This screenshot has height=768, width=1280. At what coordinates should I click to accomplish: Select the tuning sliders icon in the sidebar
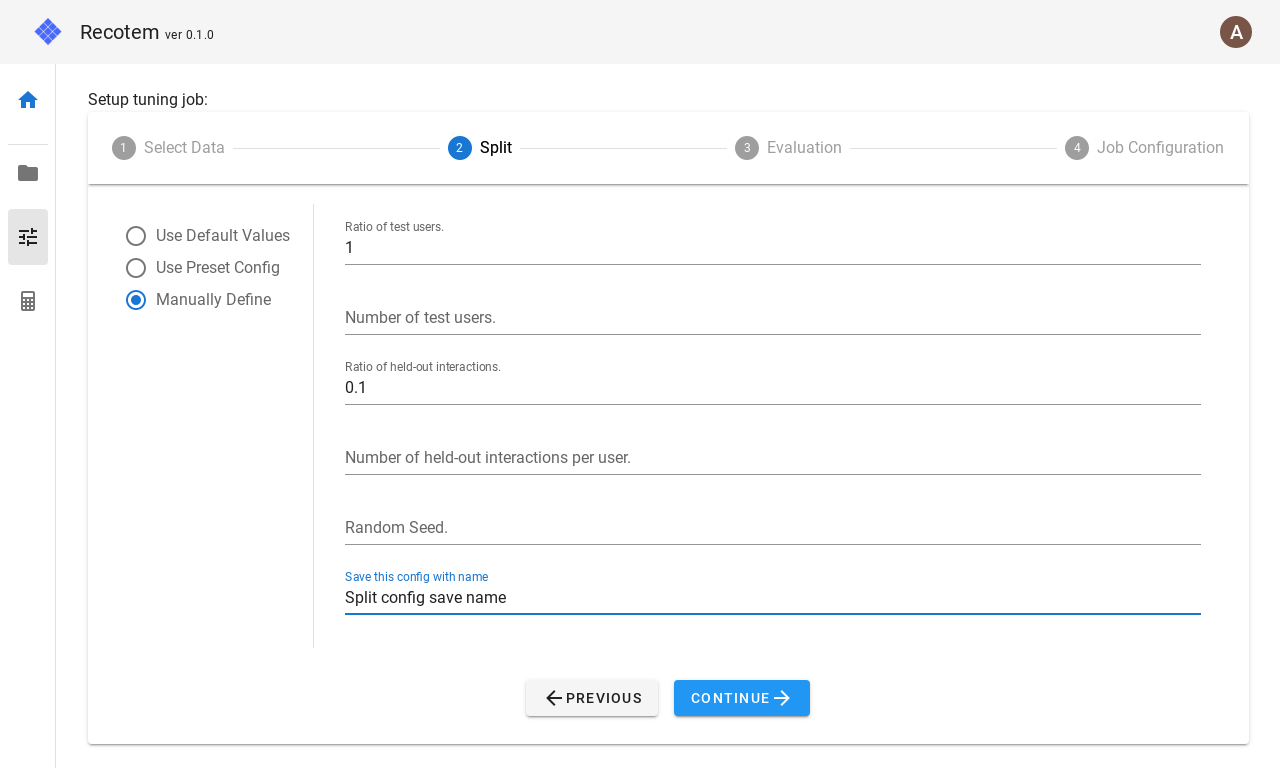click(28, 237)
